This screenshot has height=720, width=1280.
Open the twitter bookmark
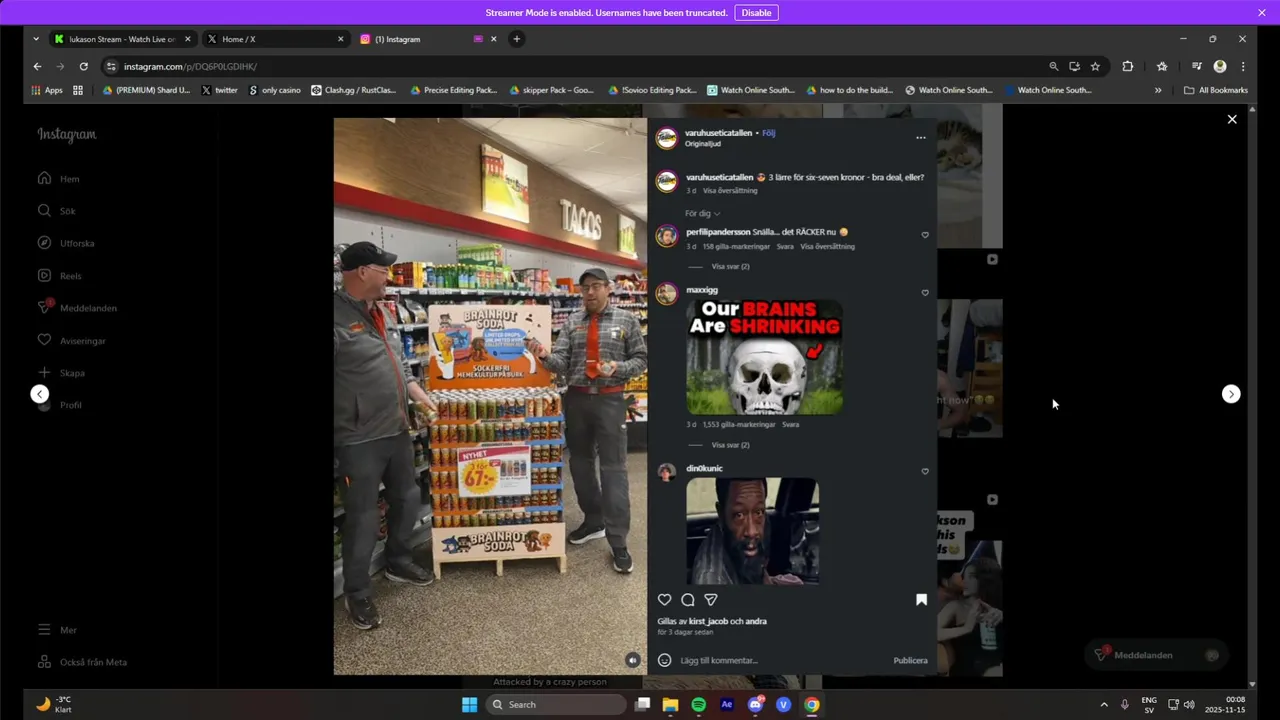click(220, 90)
